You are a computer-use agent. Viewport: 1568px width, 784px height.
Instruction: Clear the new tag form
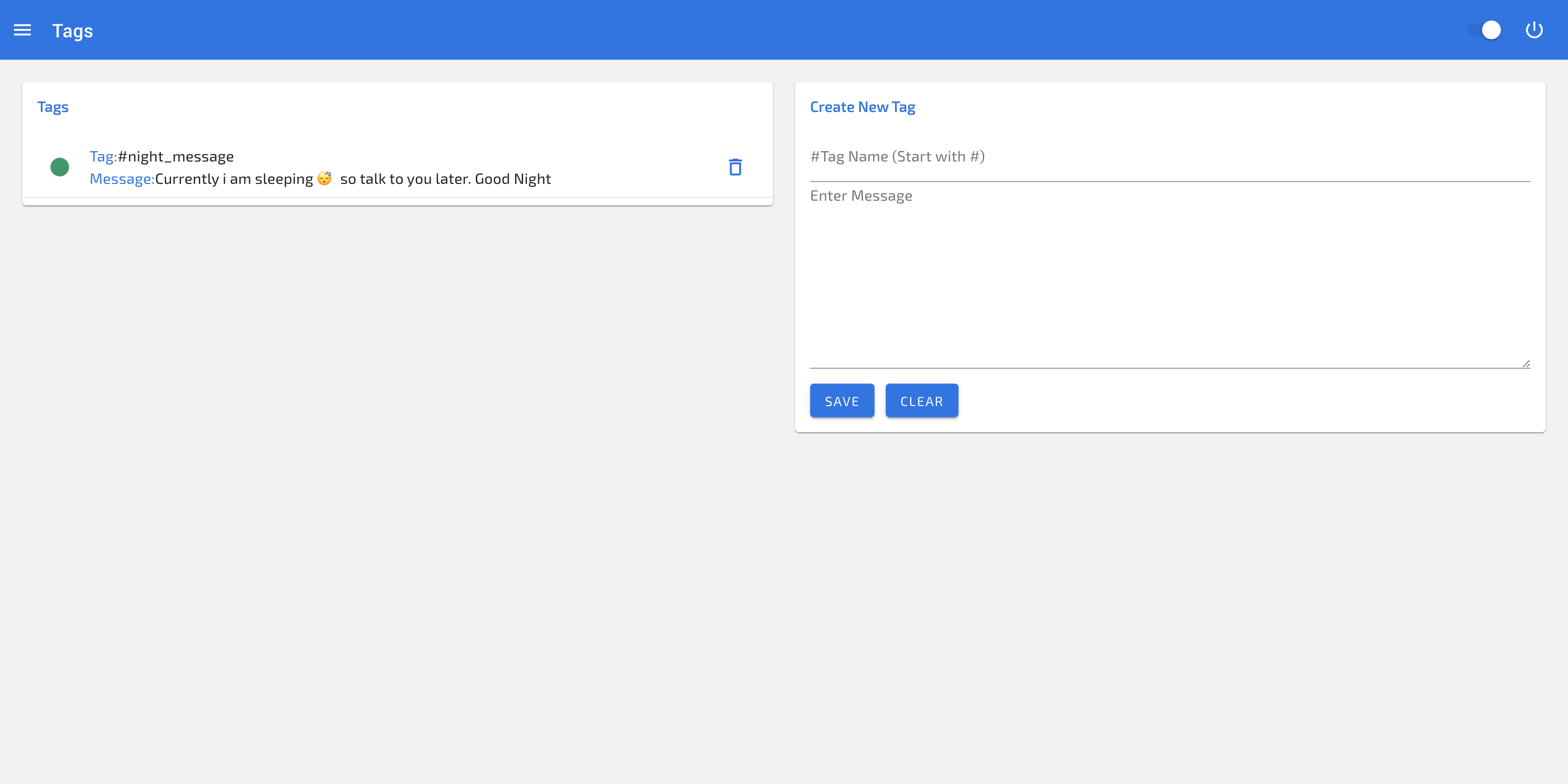pyautogui.click(x=922, y=400)
